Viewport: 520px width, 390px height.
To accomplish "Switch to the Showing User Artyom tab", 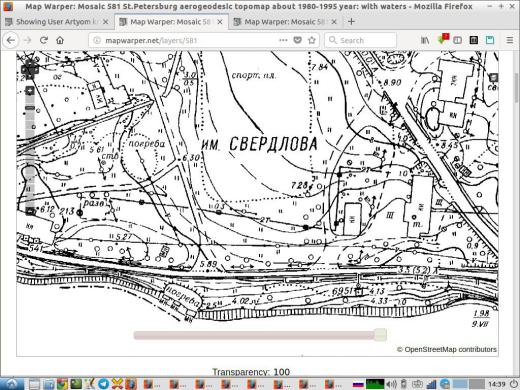I will [57, 22].
